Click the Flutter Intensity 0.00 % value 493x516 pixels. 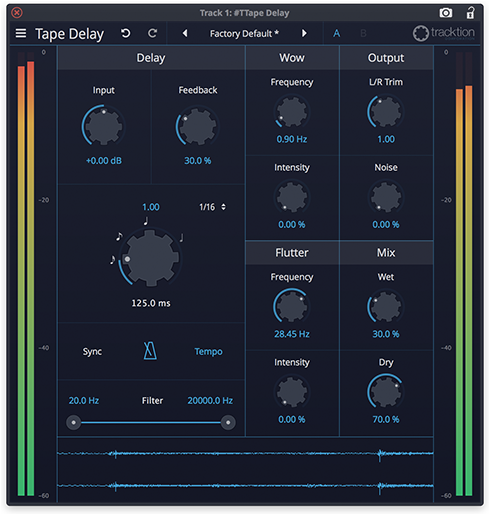tap(292, 419)
